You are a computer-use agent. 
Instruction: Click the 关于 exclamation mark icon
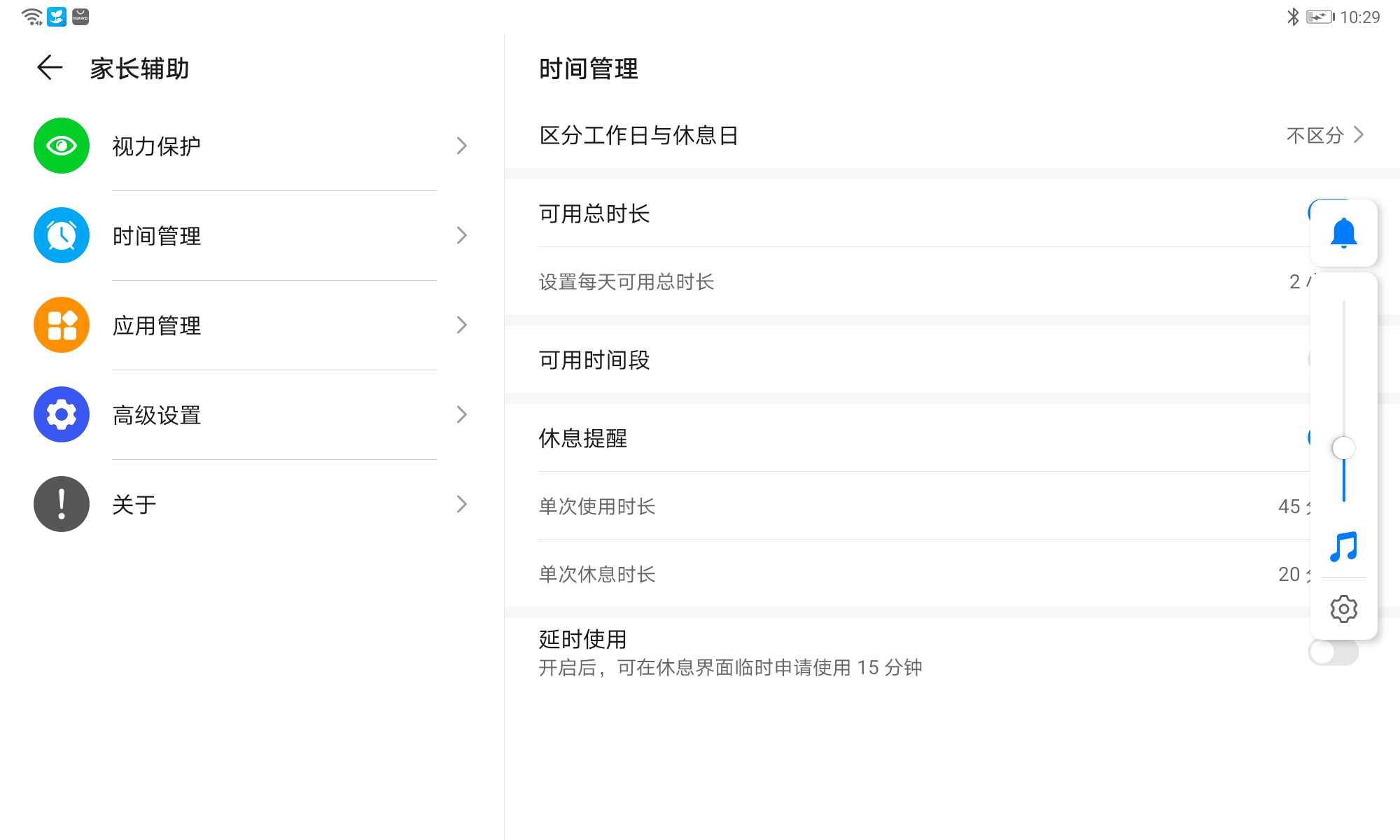tap(61, 504)
